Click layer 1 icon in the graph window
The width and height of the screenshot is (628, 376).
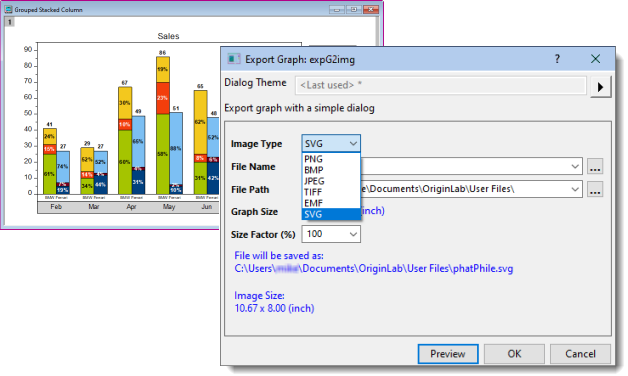click(x=9, y=22)
